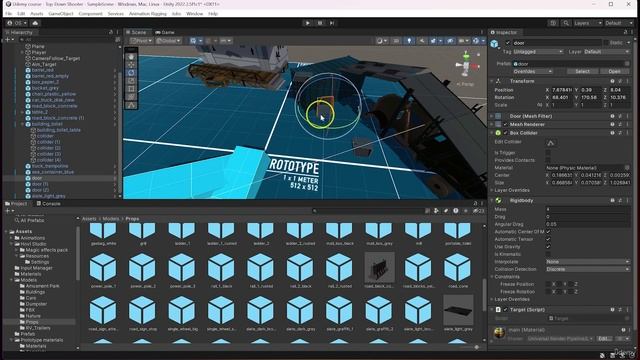This screenshot has height=360, width=640.
Task: Toggle 2D view mode in Scene toolbar
Action: (x=396, y=41)
